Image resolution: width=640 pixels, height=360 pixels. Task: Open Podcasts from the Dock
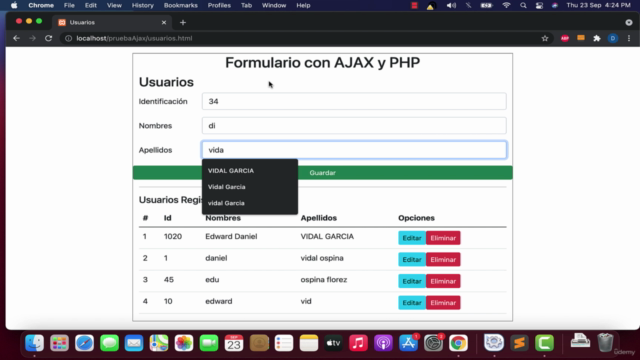[383, 343]
